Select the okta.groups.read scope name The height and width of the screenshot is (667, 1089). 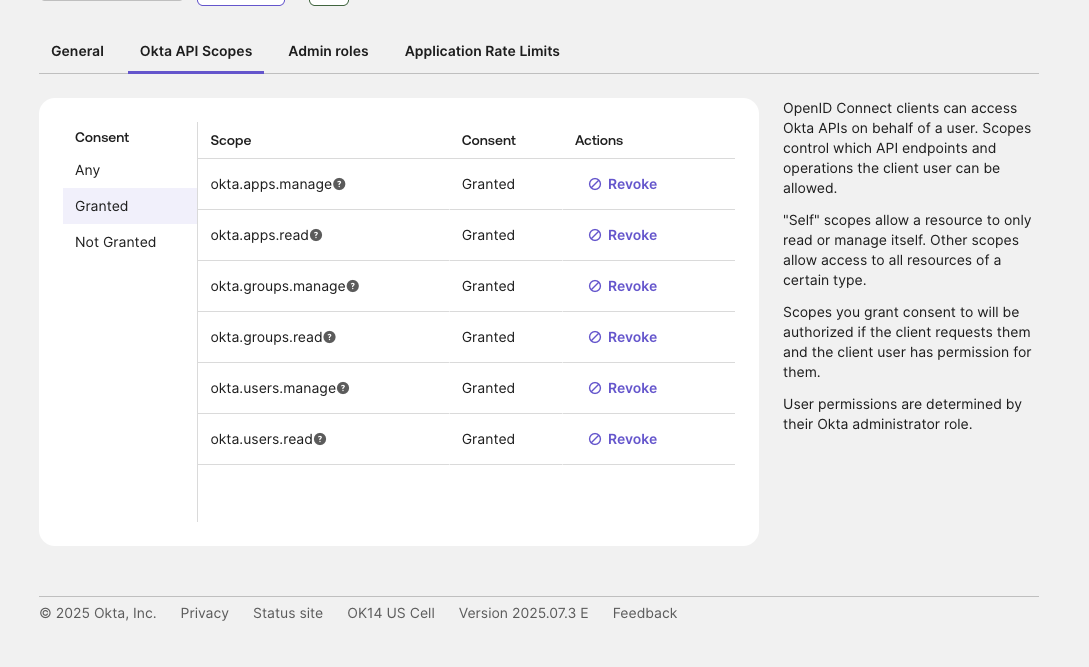point(266,337)
